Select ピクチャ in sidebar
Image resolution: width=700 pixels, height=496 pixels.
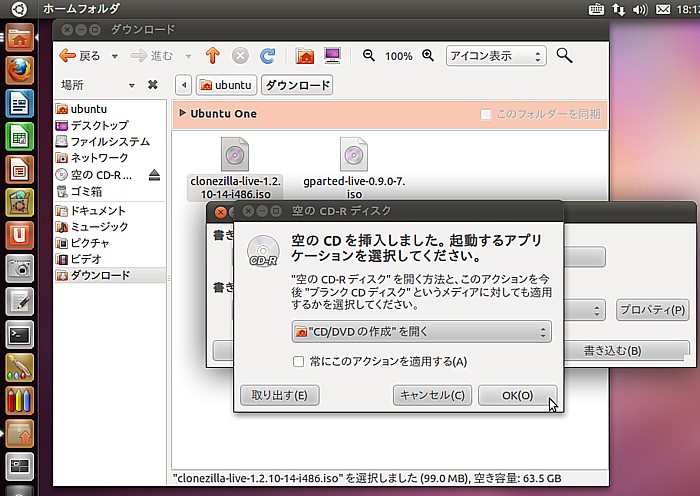(x=110, y=243)
